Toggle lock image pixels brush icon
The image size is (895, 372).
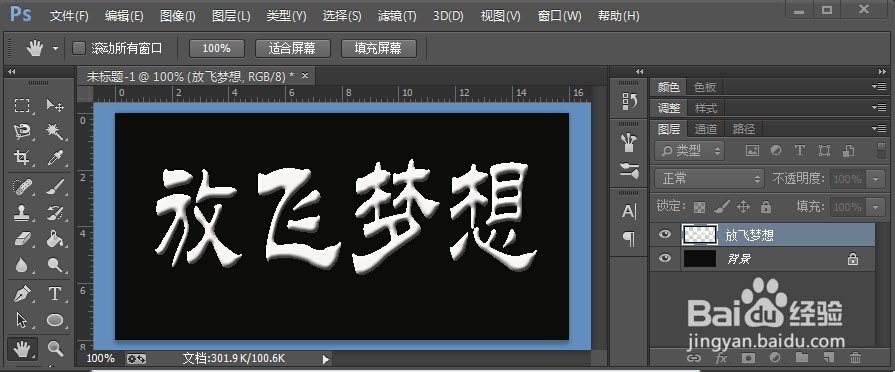tap(721, 207)
